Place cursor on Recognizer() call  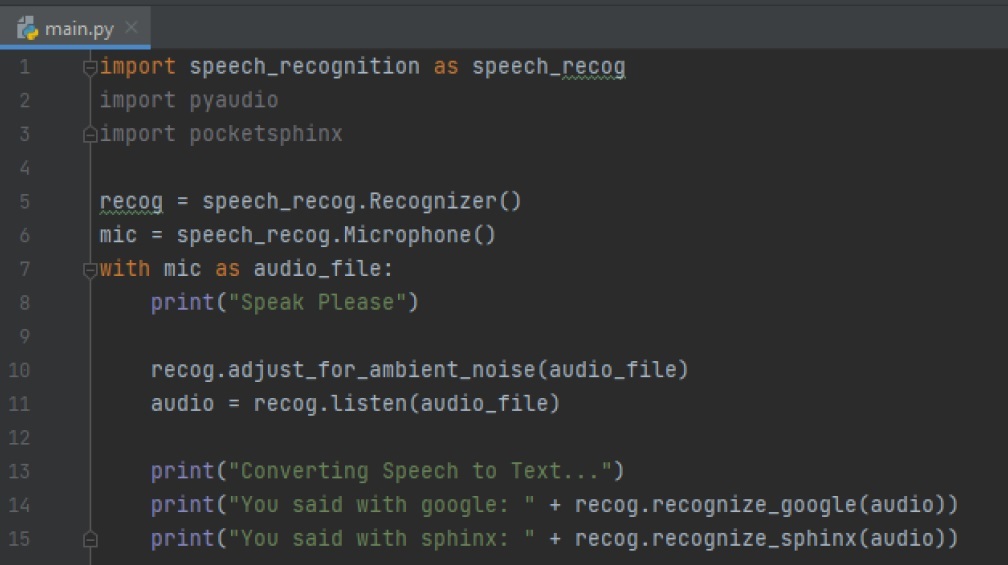click(x=445, y=201)
